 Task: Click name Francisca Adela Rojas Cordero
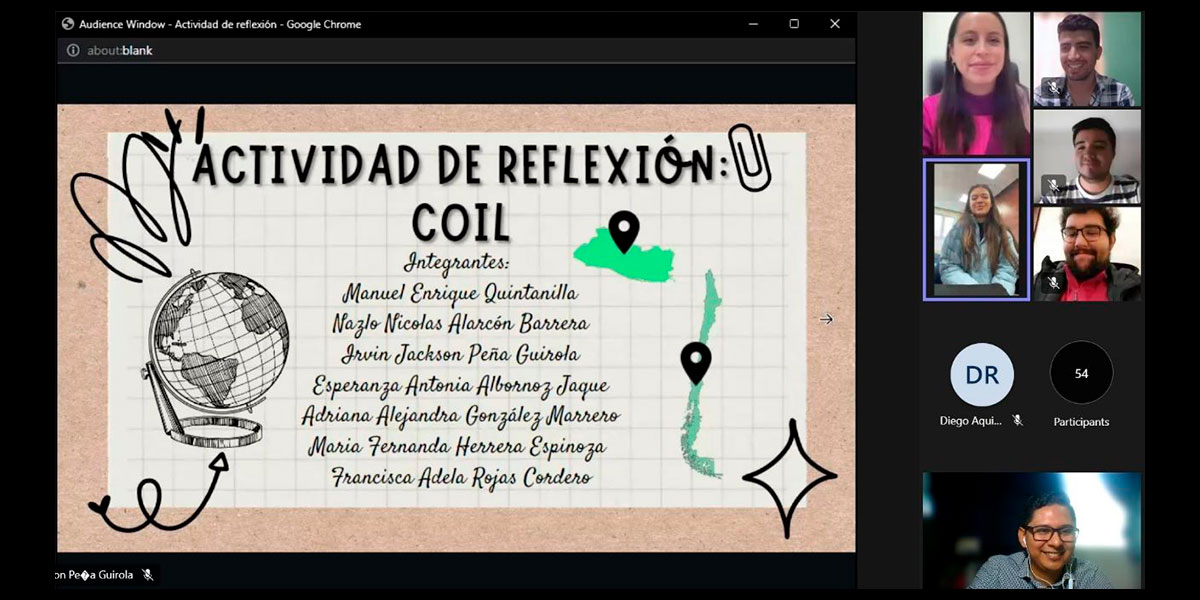(x=461, y=476)
